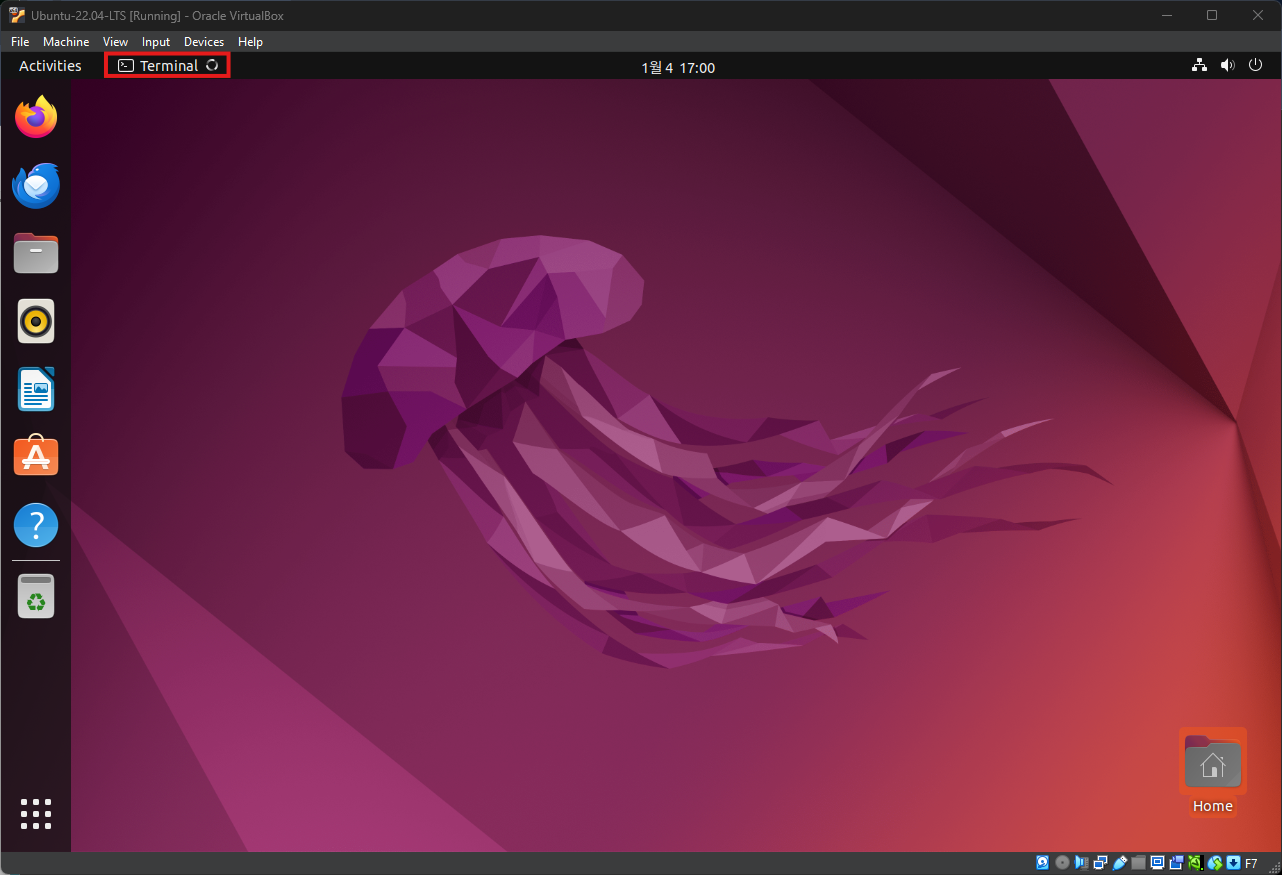
Task: Select the Home folder desktop icon
Action: [1213, 772]
